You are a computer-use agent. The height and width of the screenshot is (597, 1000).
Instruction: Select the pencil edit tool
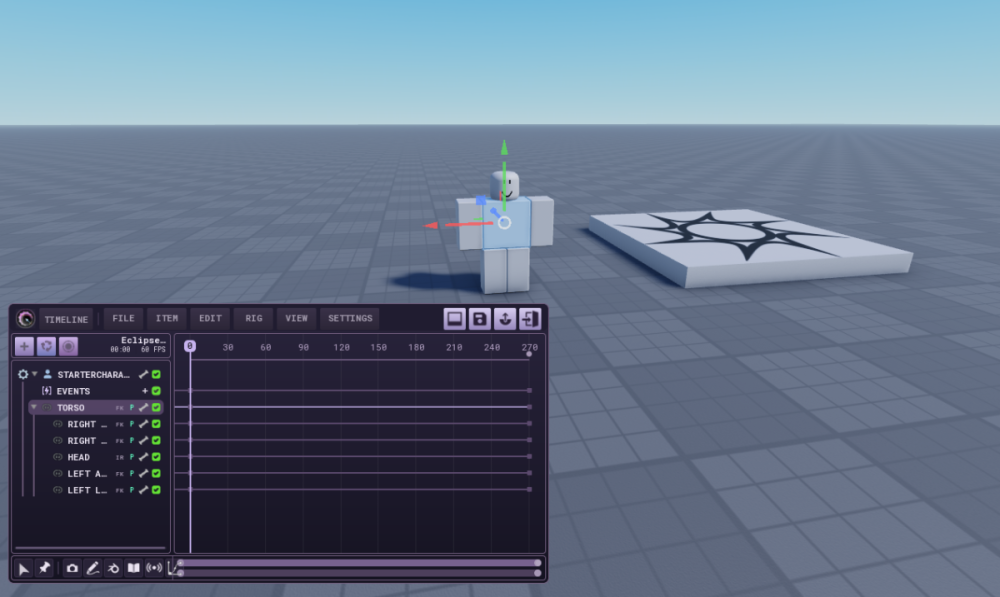click(92, 568)
